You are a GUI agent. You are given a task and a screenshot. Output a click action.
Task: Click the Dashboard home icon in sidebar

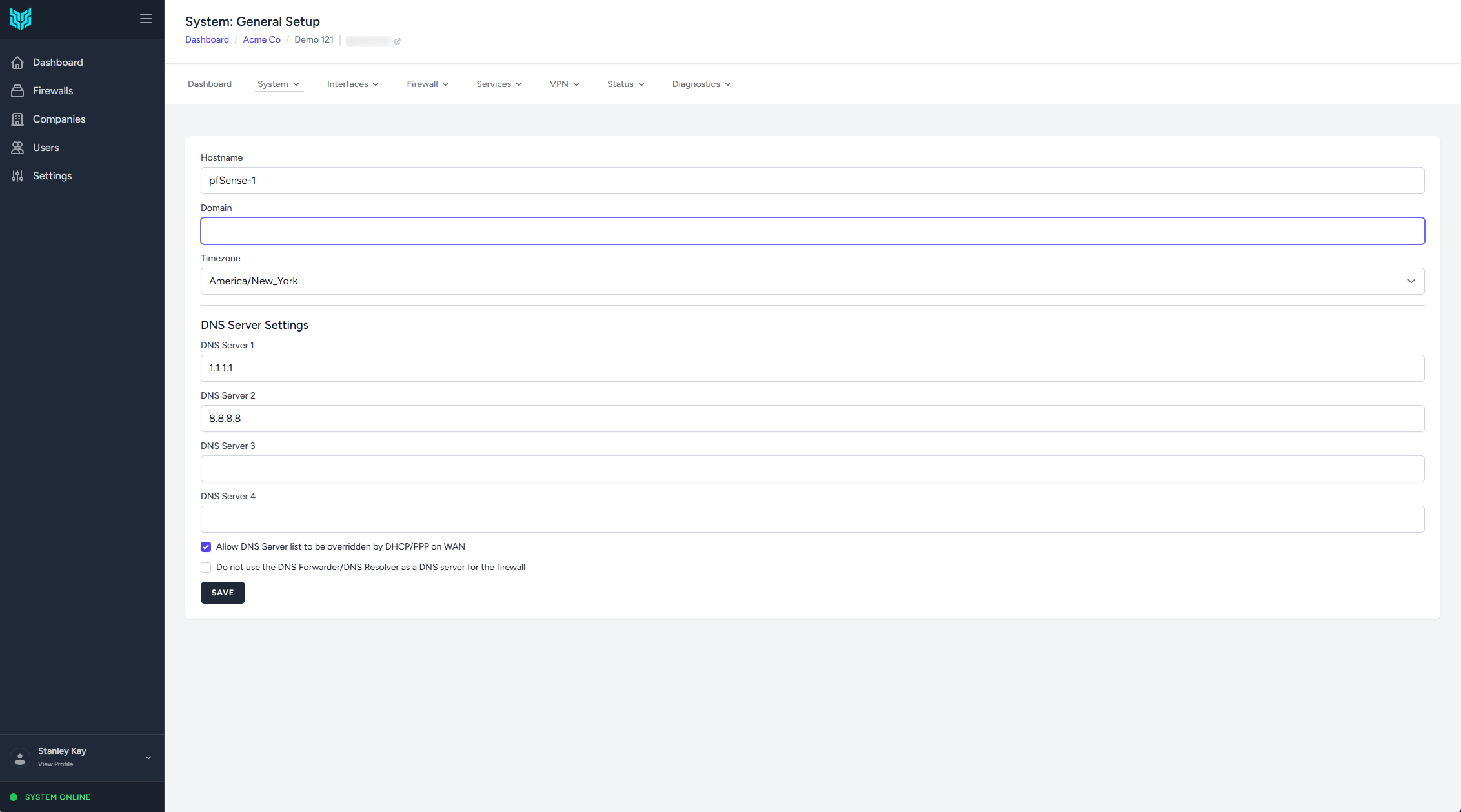[17, 63]
